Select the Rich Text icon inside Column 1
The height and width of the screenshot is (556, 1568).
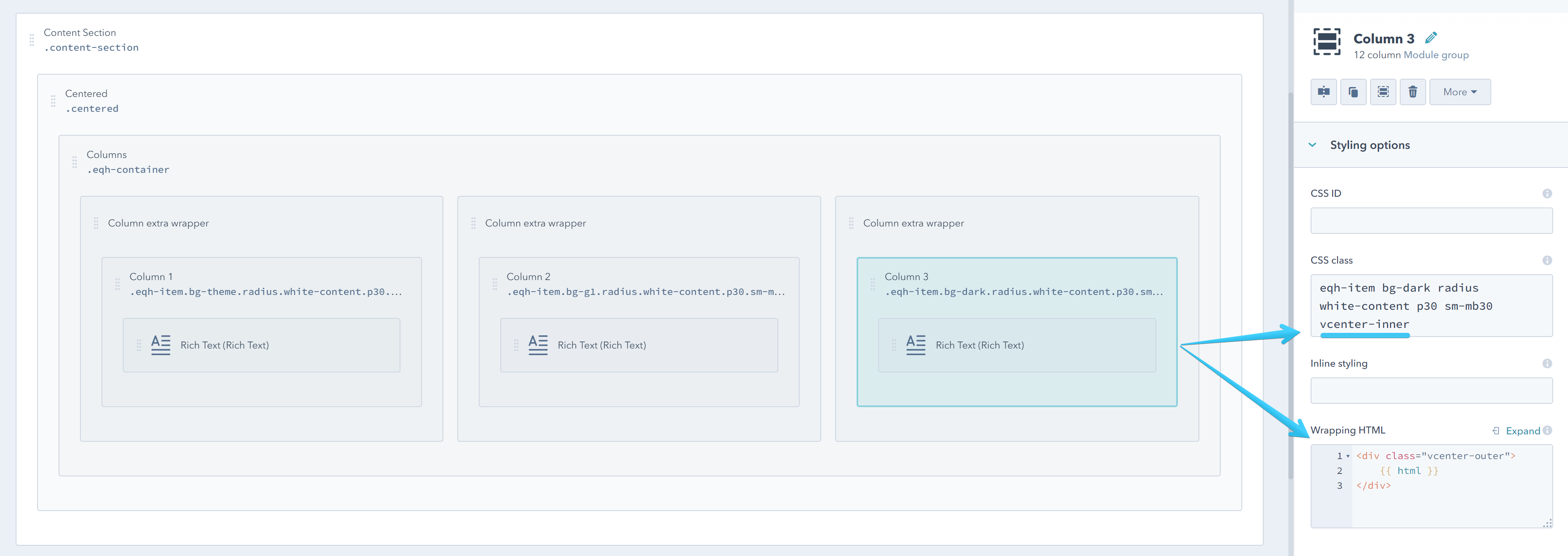[x=160, y=344]
